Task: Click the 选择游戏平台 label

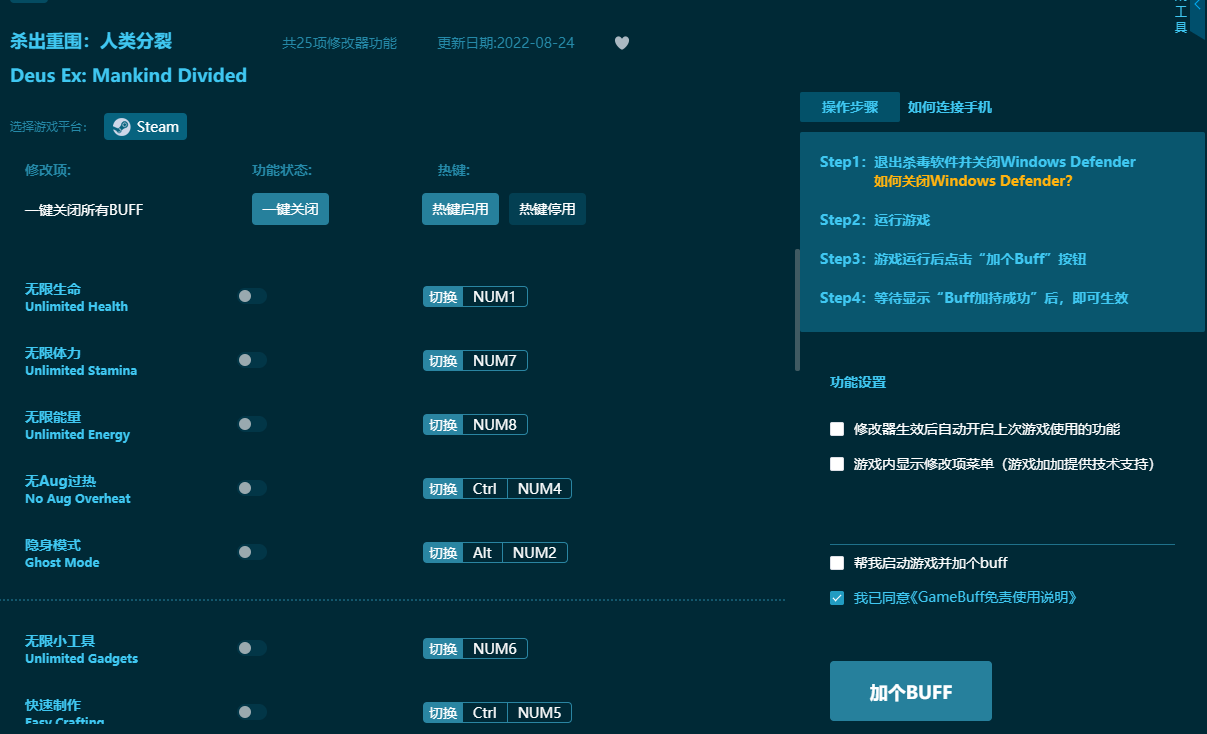Action: 49,127
